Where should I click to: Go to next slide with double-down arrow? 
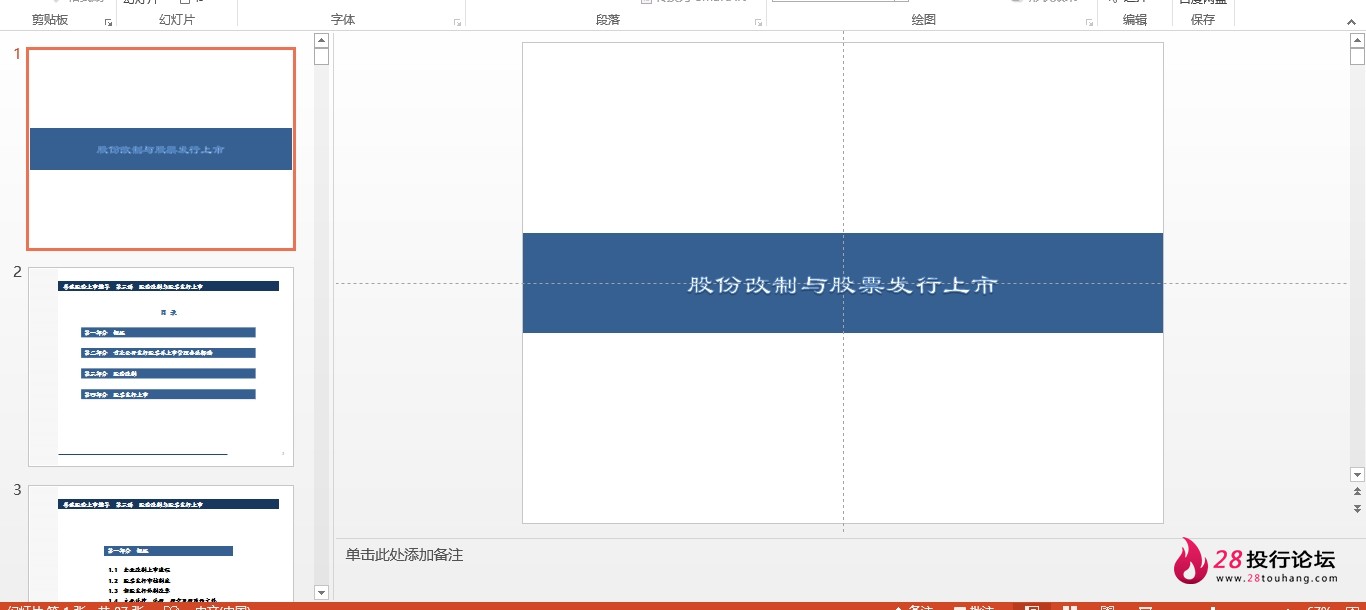coord(1357,508)
